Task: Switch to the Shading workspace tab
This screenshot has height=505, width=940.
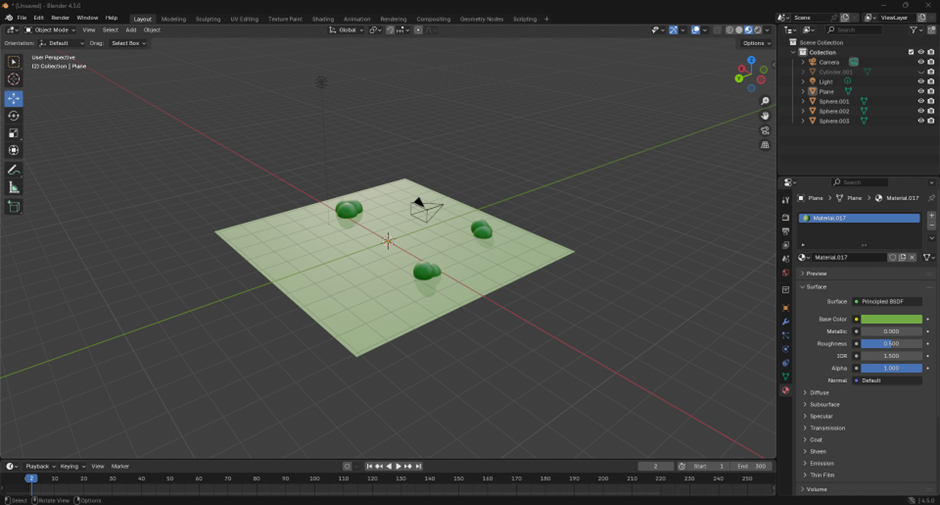Action: click(323, 19)
